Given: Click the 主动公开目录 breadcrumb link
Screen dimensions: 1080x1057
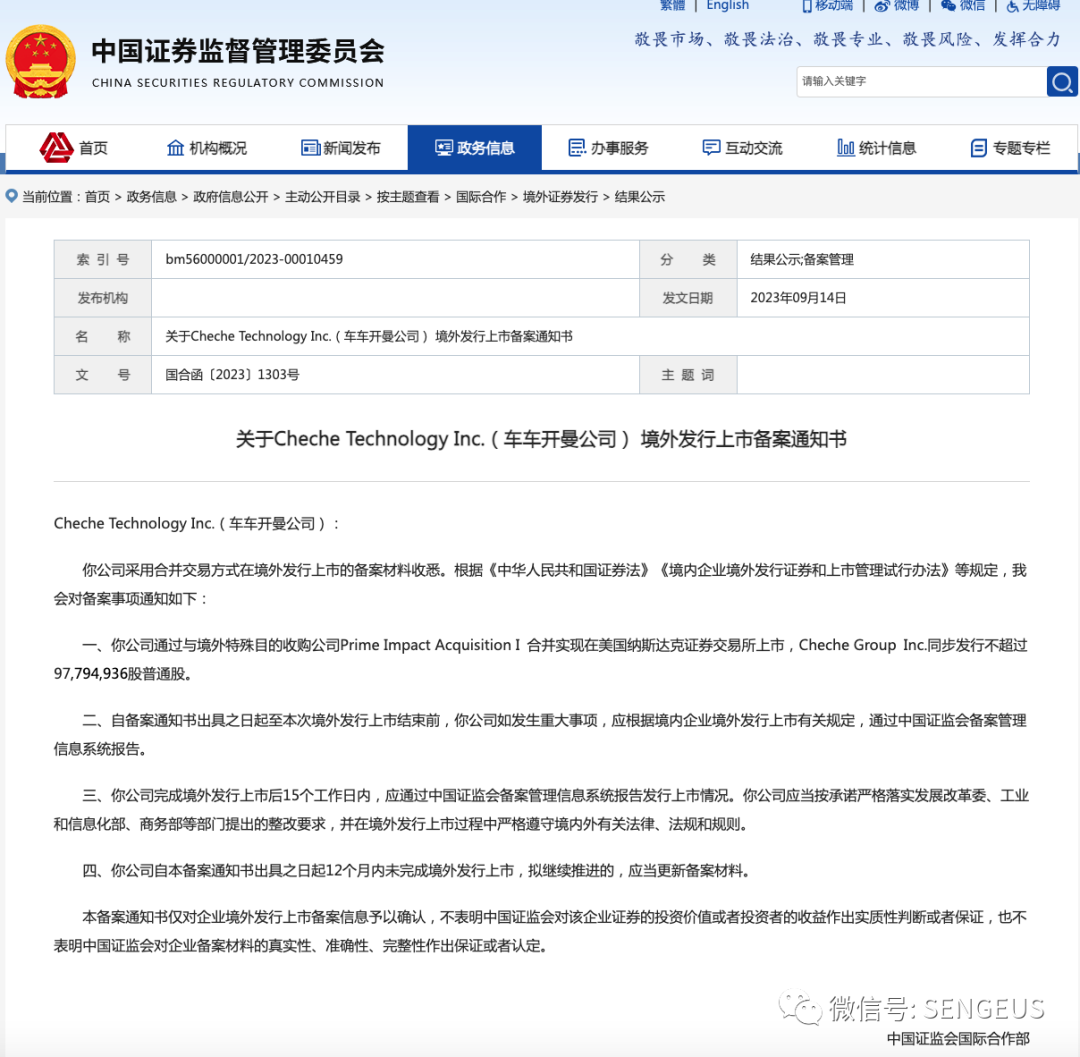Looking at the screenshot, I should 322,197.
